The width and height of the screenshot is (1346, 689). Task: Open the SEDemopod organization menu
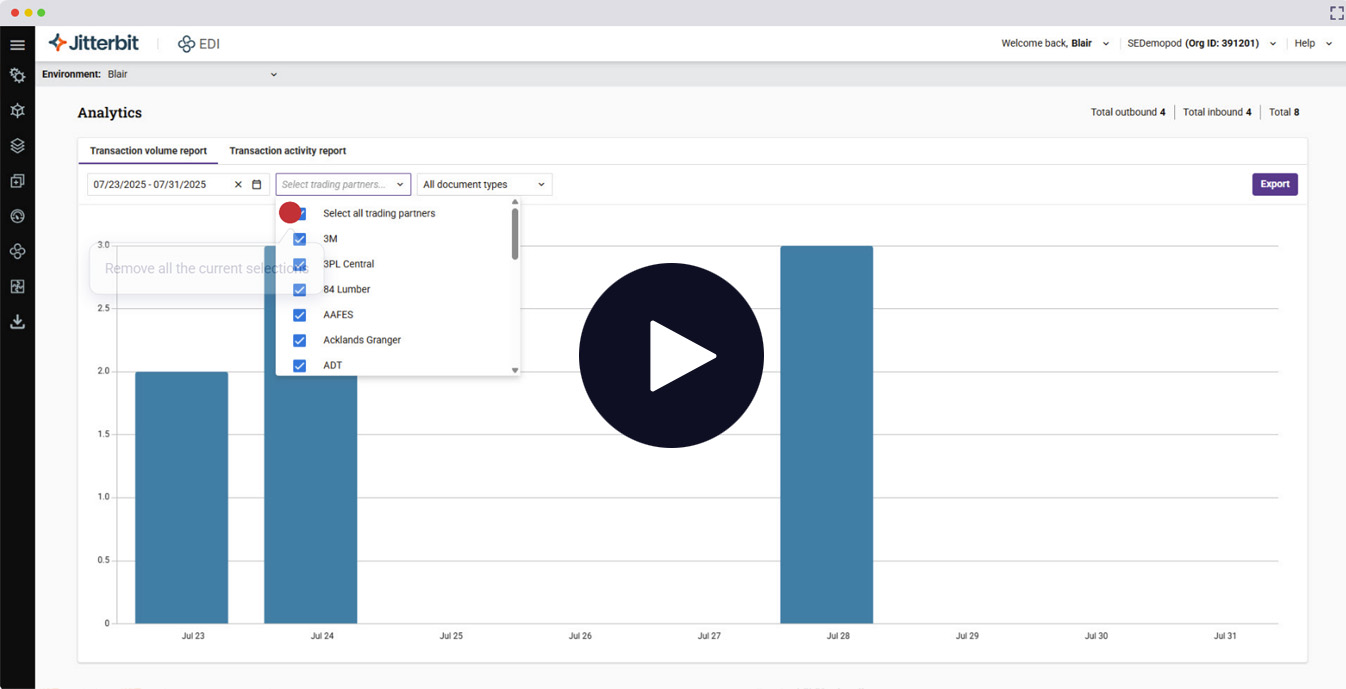click(1200, 43)
